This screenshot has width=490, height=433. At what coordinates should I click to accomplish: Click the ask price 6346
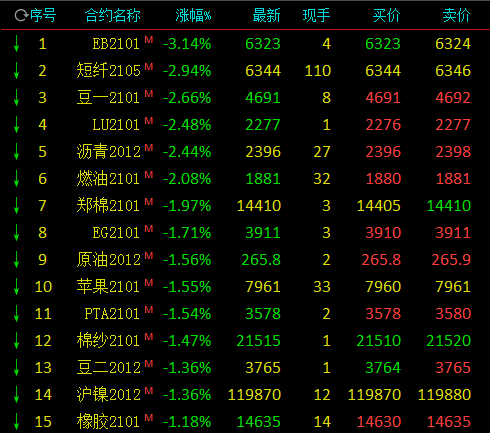[453, 71]
